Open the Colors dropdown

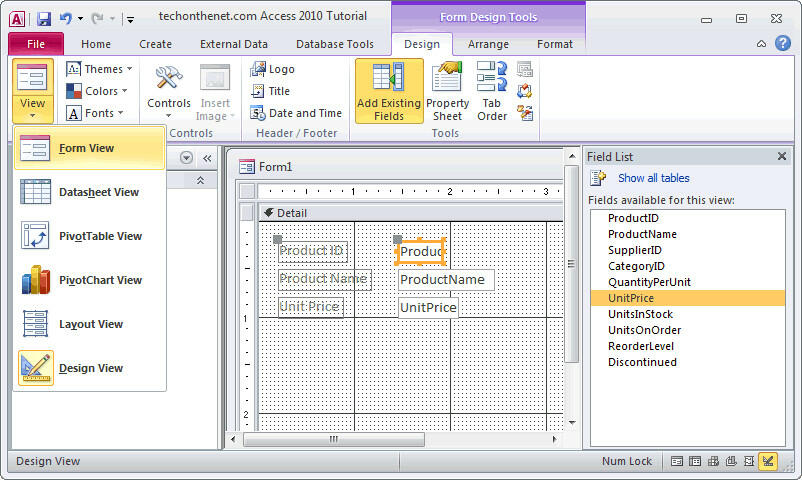[97, 91]
